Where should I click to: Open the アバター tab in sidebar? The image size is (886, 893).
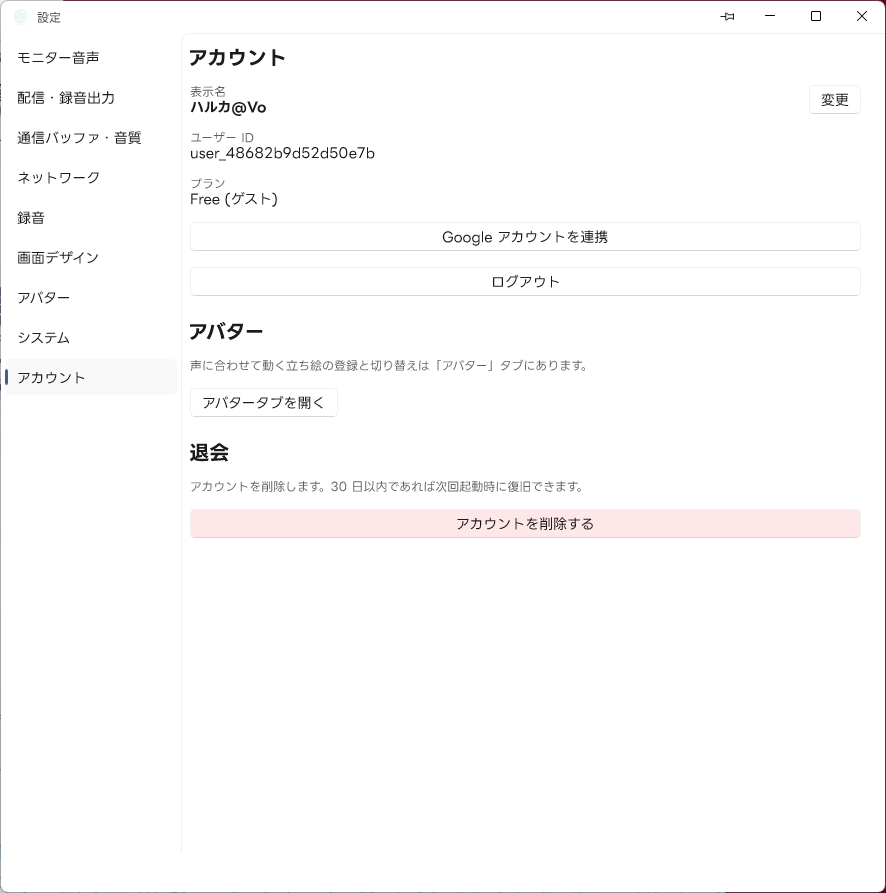coord(91,297)
